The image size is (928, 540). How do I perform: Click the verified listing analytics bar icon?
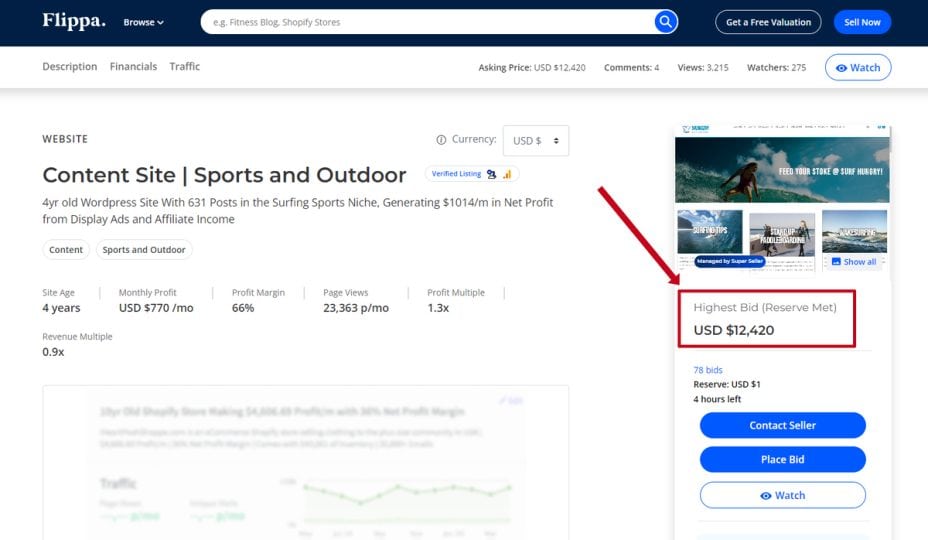tap(506, 174)
